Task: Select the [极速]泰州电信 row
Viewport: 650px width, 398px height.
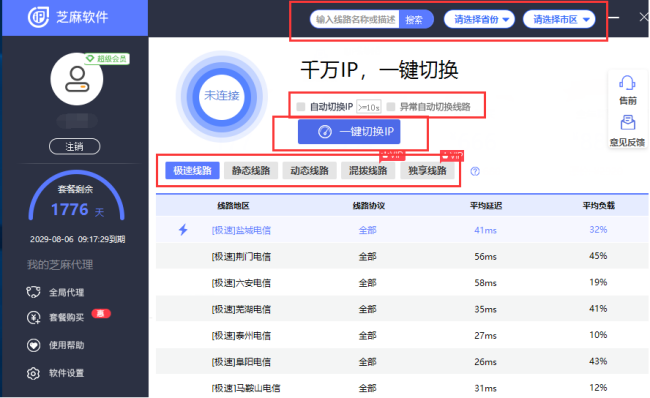Action: coord(402,335)
